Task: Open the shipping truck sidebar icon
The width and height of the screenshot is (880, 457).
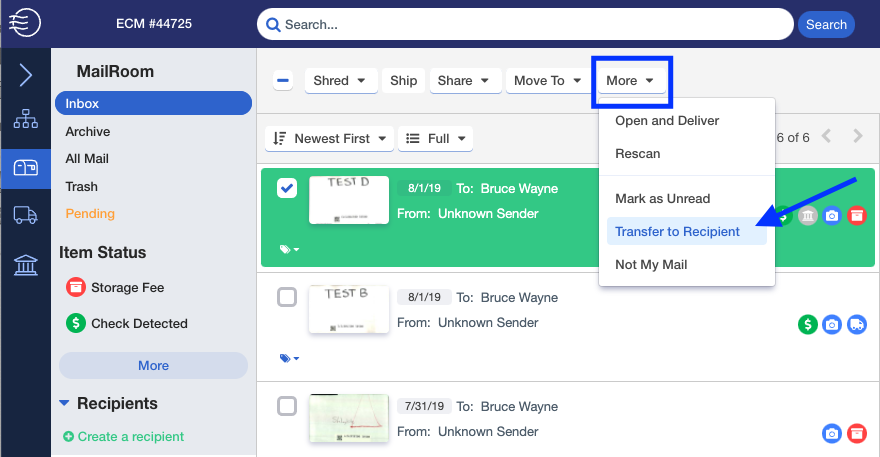Action: [x=26, y=214]
